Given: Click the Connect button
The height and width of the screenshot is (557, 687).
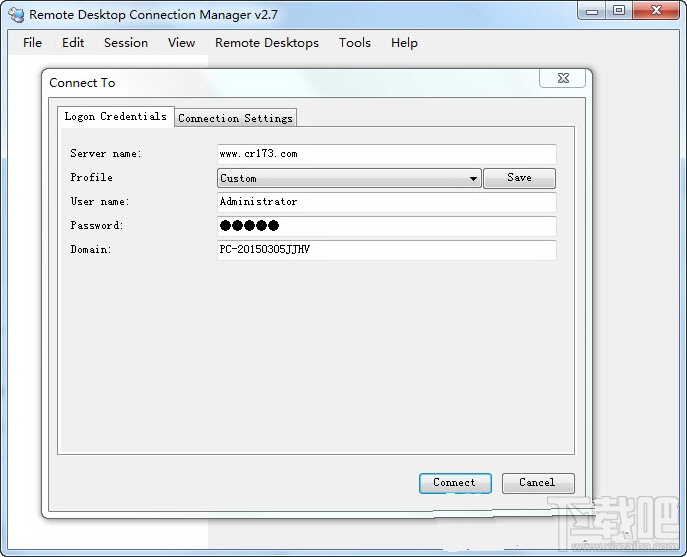Looking at the screenshot, I should (x=455, y=483).
